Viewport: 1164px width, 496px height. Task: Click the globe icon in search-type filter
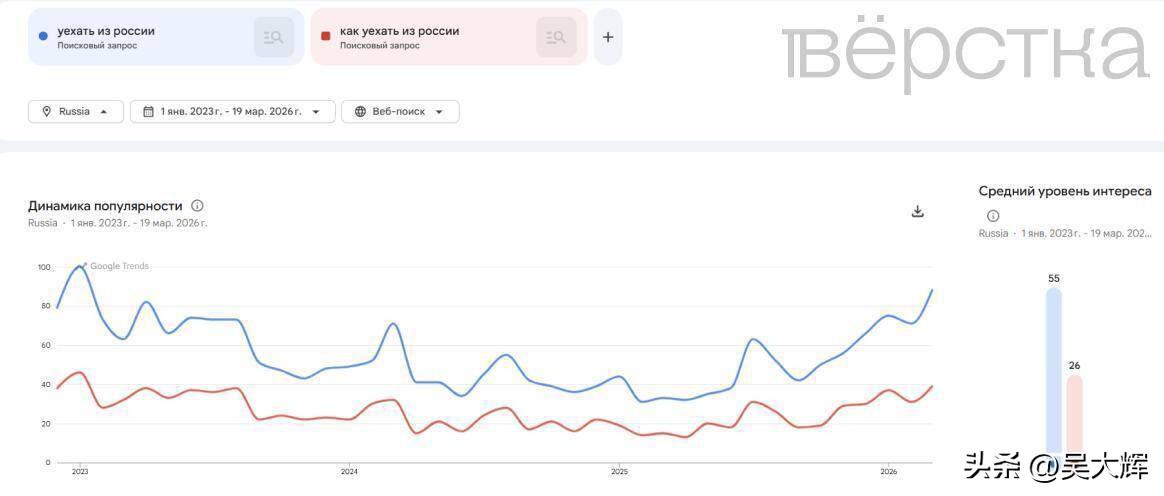click(x=360, y=112)
